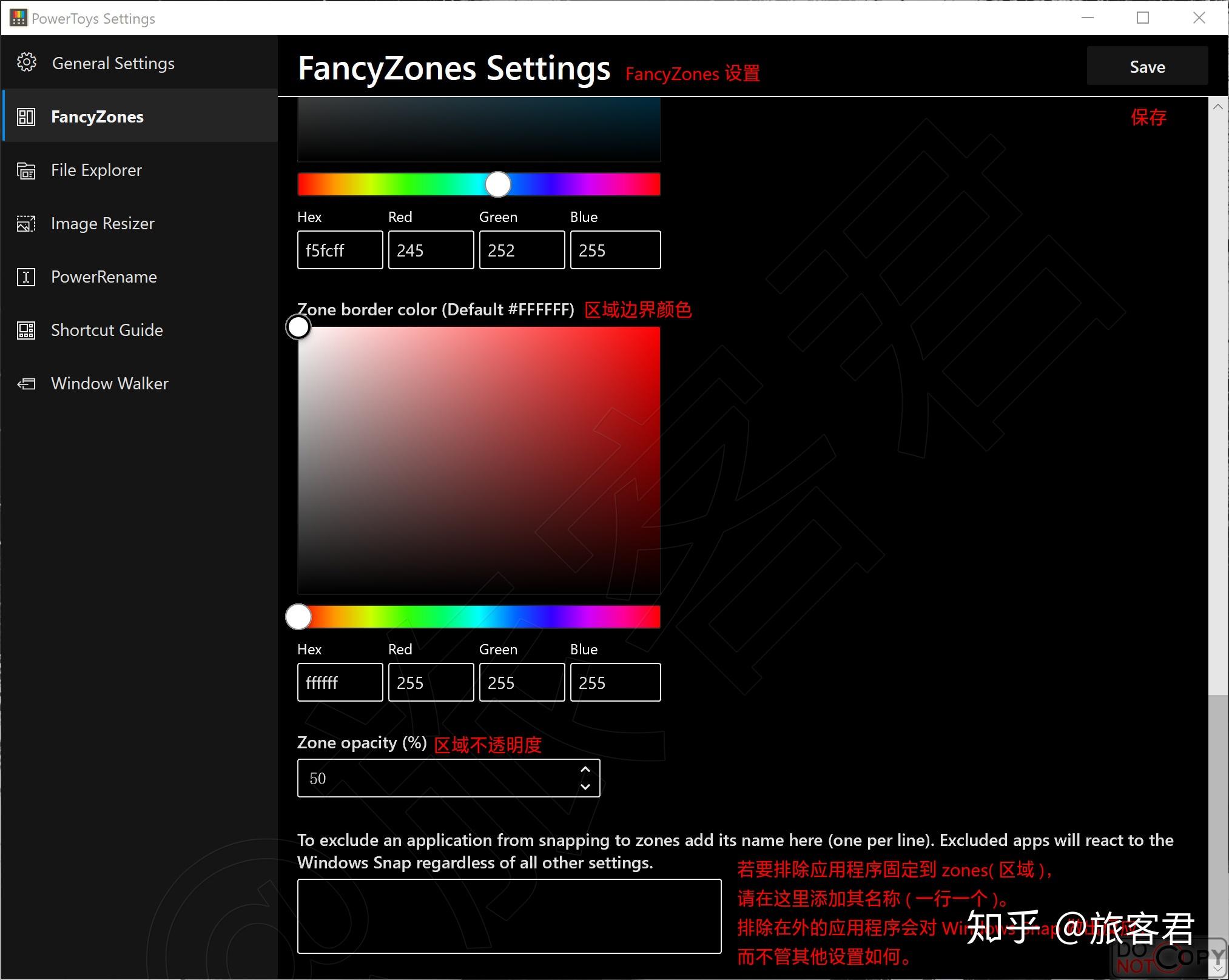This screenshot has width=1229, height=980.
Task: Click the lower hue slider handle
Action: [x=298, y=616]
